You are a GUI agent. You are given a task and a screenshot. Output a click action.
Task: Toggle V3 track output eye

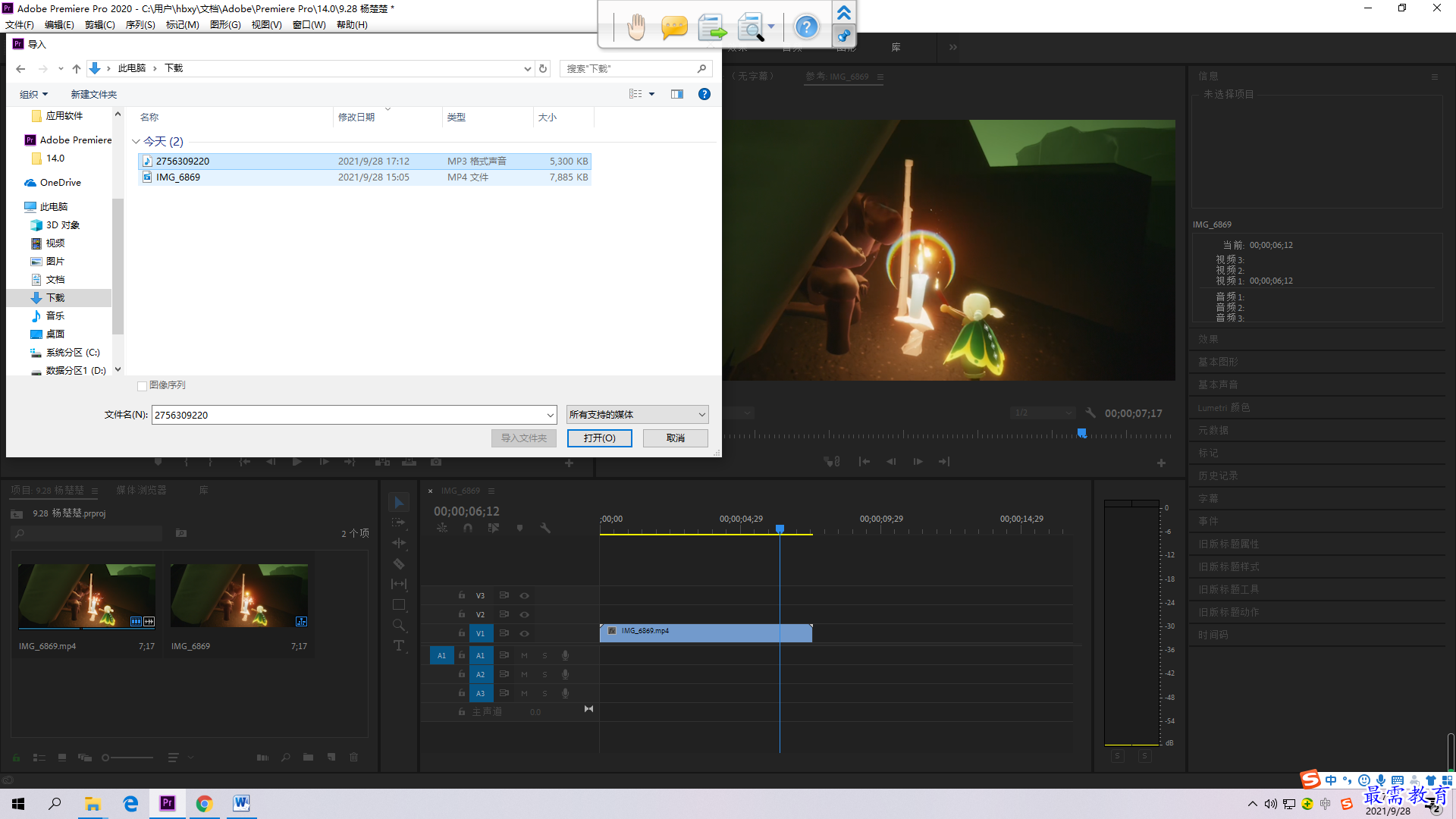[x=524, y=595]
